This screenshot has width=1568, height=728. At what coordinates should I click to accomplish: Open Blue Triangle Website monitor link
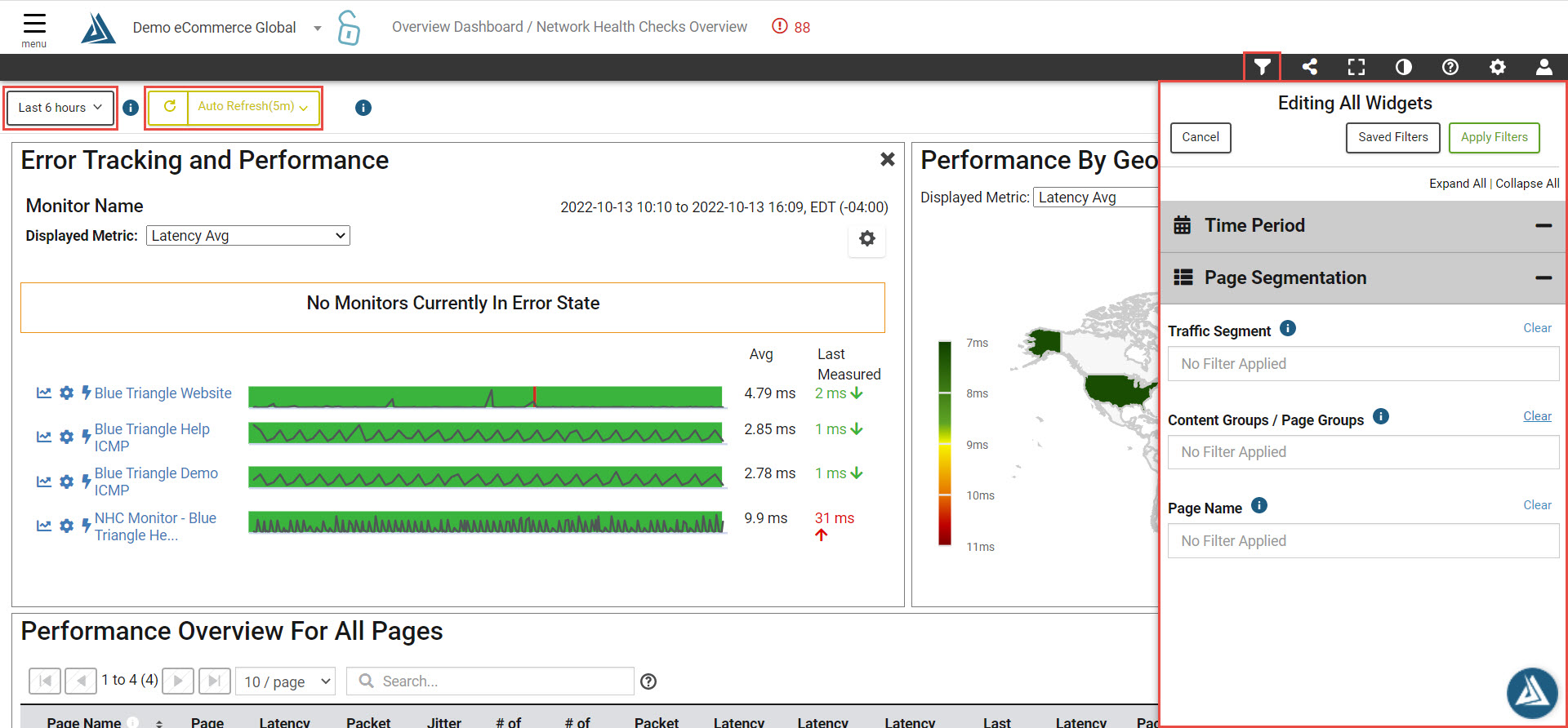tap(163, 393)
